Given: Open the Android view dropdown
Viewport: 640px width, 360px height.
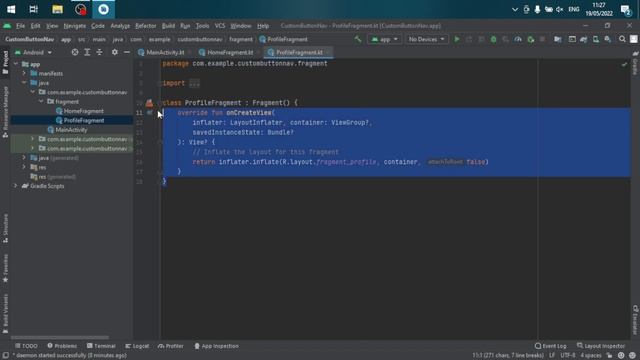Looking at the screenshot, I should 33,52.
